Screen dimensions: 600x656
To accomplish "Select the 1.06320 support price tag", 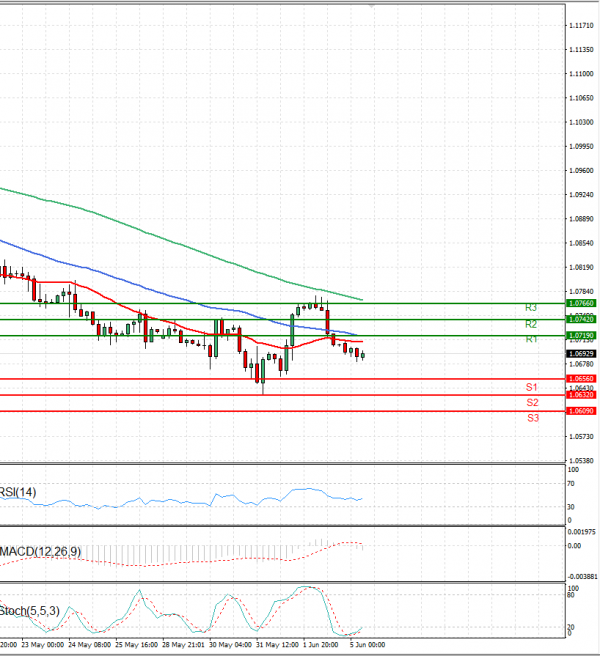I will point(581,395).
